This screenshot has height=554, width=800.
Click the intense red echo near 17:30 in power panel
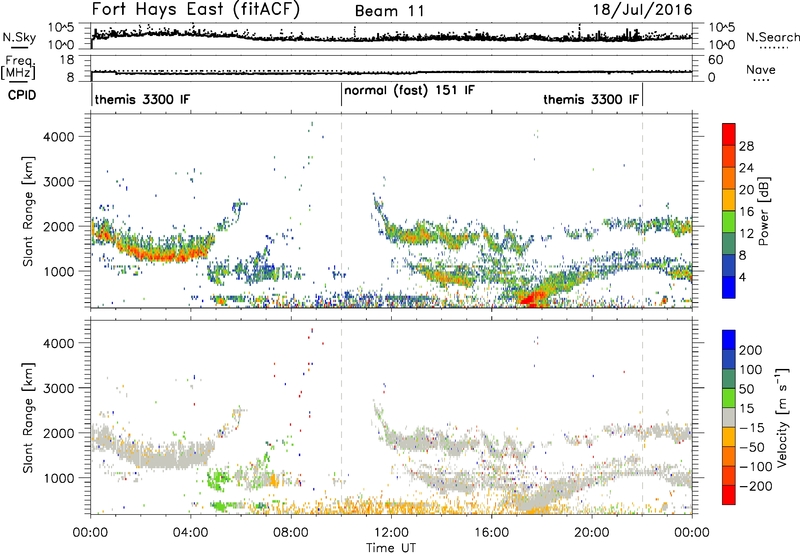coord(532,298)
